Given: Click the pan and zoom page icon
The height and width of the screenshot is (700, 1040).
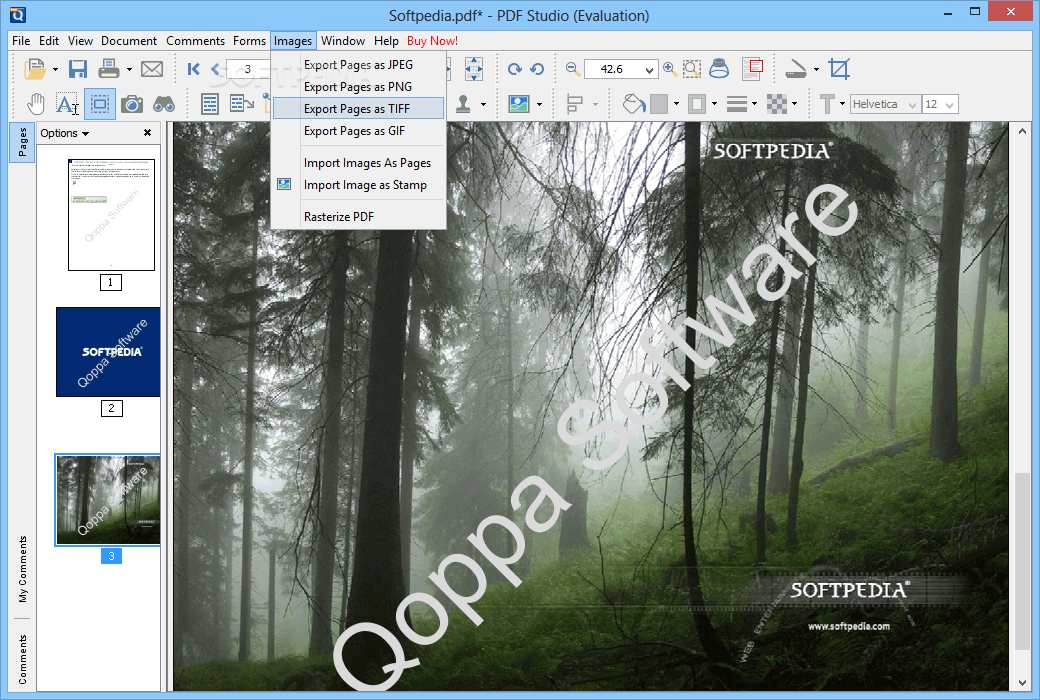Looking at the screenshot, I should point(752,69).
